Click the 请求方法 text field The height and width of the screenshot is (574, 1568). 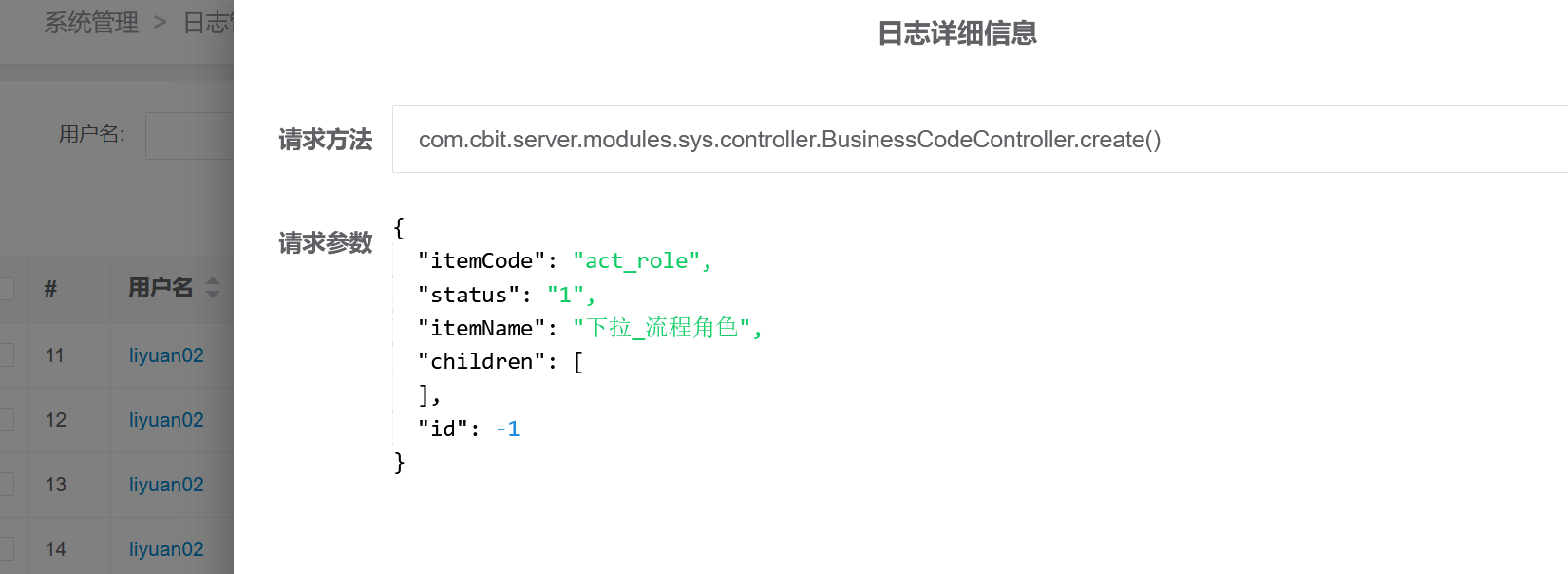(x=978, y=140)
